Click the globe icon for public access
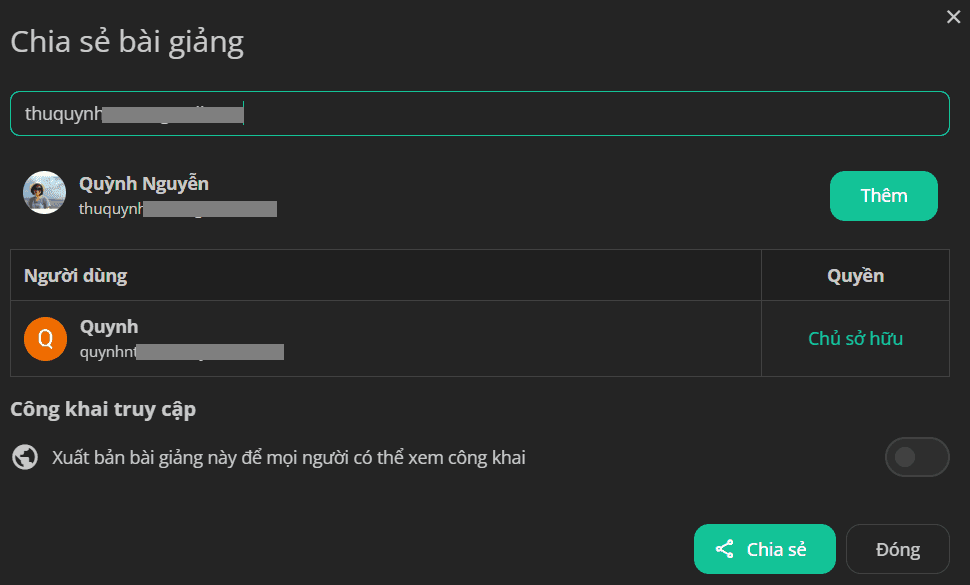The height and width of the screenshot is (585, 970). 25,457
